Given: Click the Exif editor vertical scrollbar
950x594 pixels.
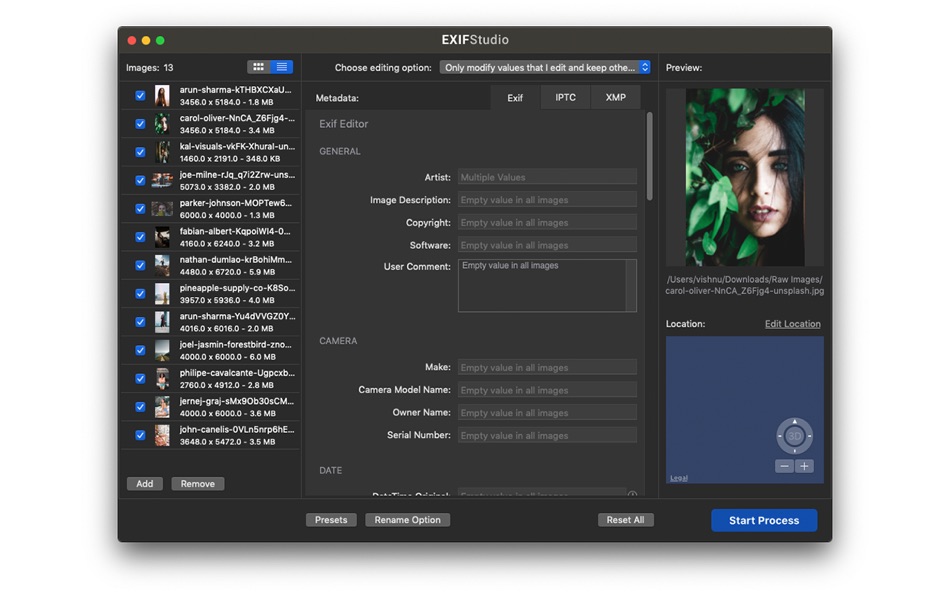Looking at the screenshot, I should pos(649,156).
